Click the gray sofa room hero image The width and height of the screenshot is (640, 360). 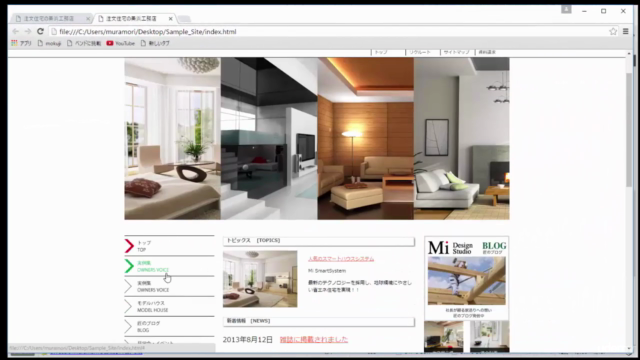tap(462, 138)
